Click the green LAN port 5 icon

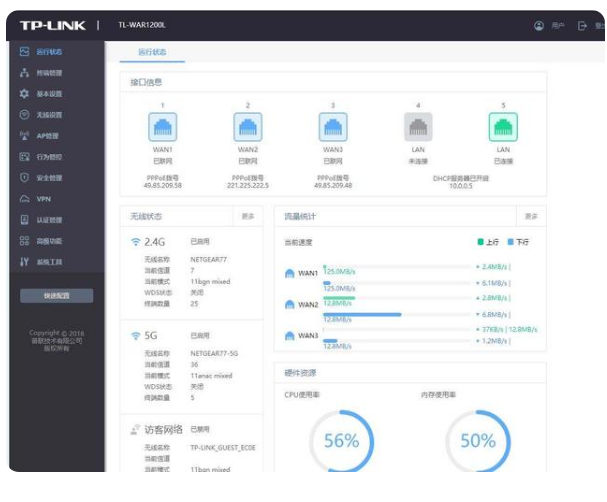pos(503,127)
